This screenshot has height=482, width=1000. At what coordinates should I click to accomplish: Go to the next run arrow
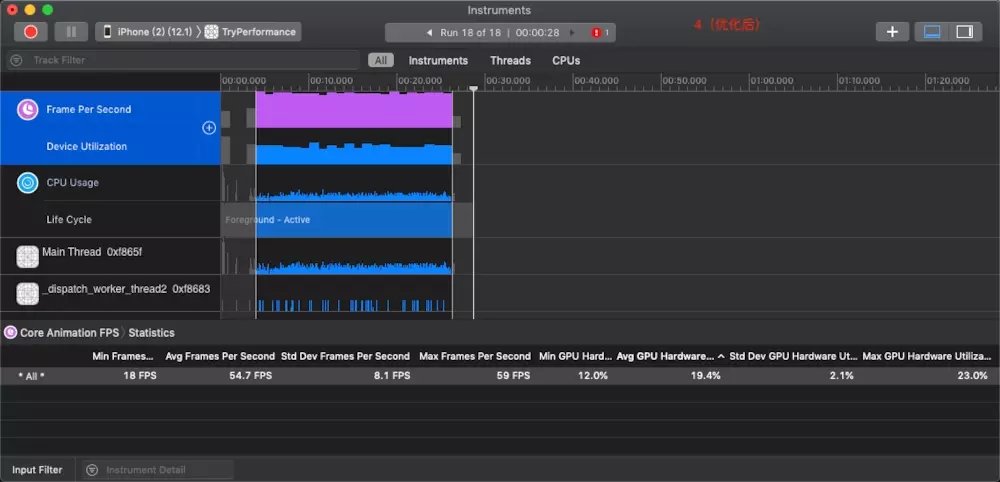(x=572, y=33)
